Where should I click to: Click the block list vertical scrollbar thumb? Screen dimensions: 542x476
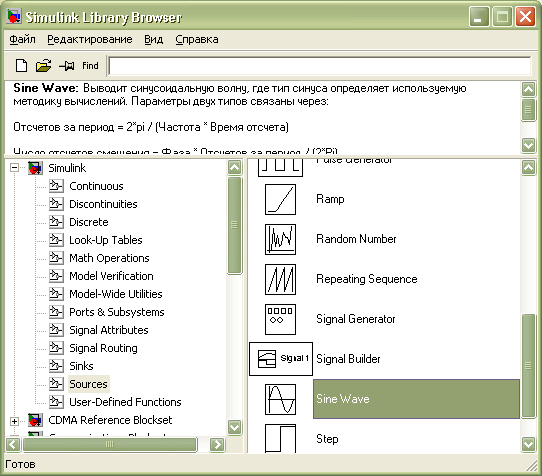[529, 366]
